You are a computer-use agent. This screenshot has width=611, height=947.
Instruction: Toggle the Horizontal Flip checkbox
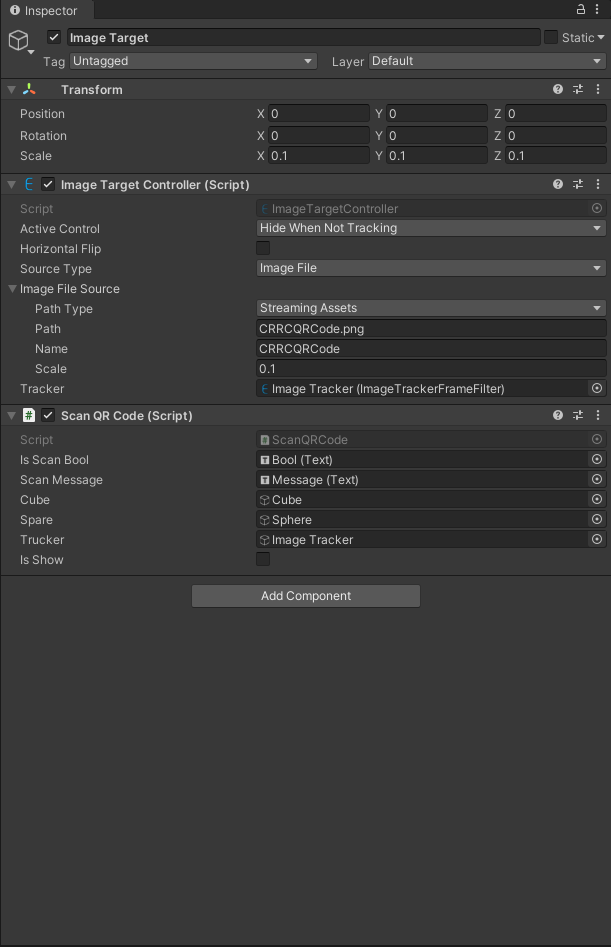pyautogui.click(x=262, y=248)
